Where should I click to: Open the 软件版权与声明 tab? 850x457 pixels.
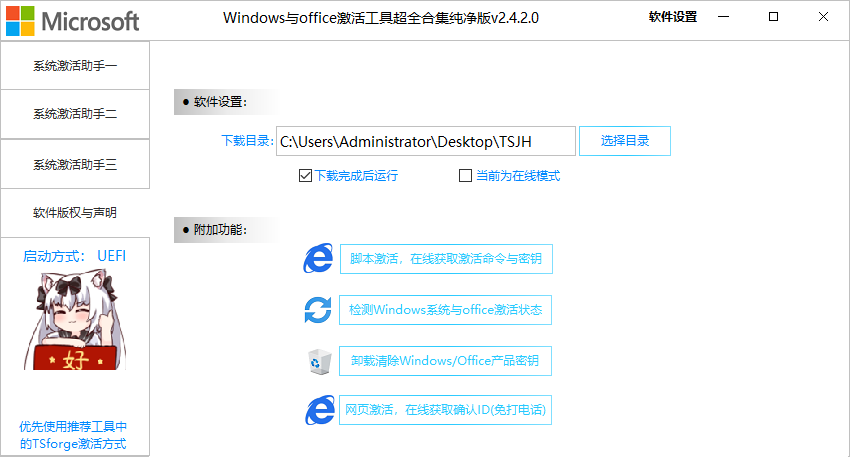[75, 213]
